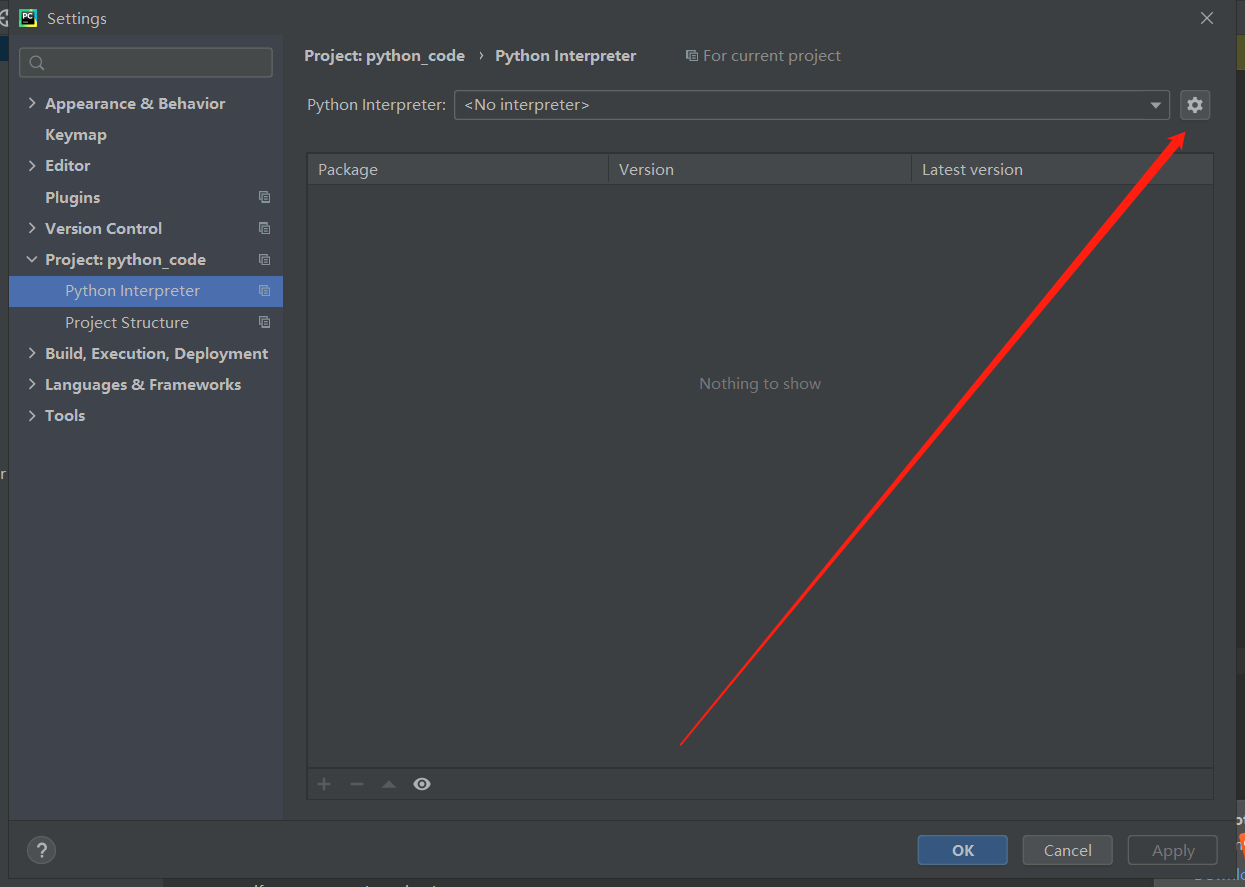Sort by Package column header
Screen dimensions: 1245x887
click(x=458, y=169)
